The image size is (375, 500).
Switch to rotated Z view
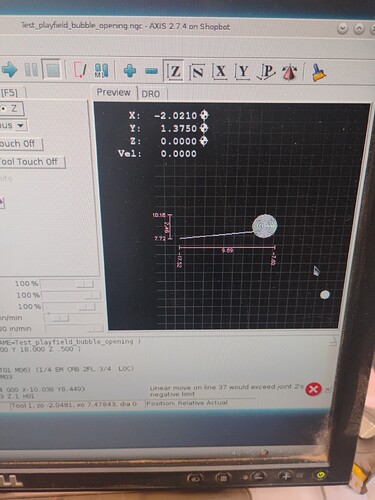(197, 72)
